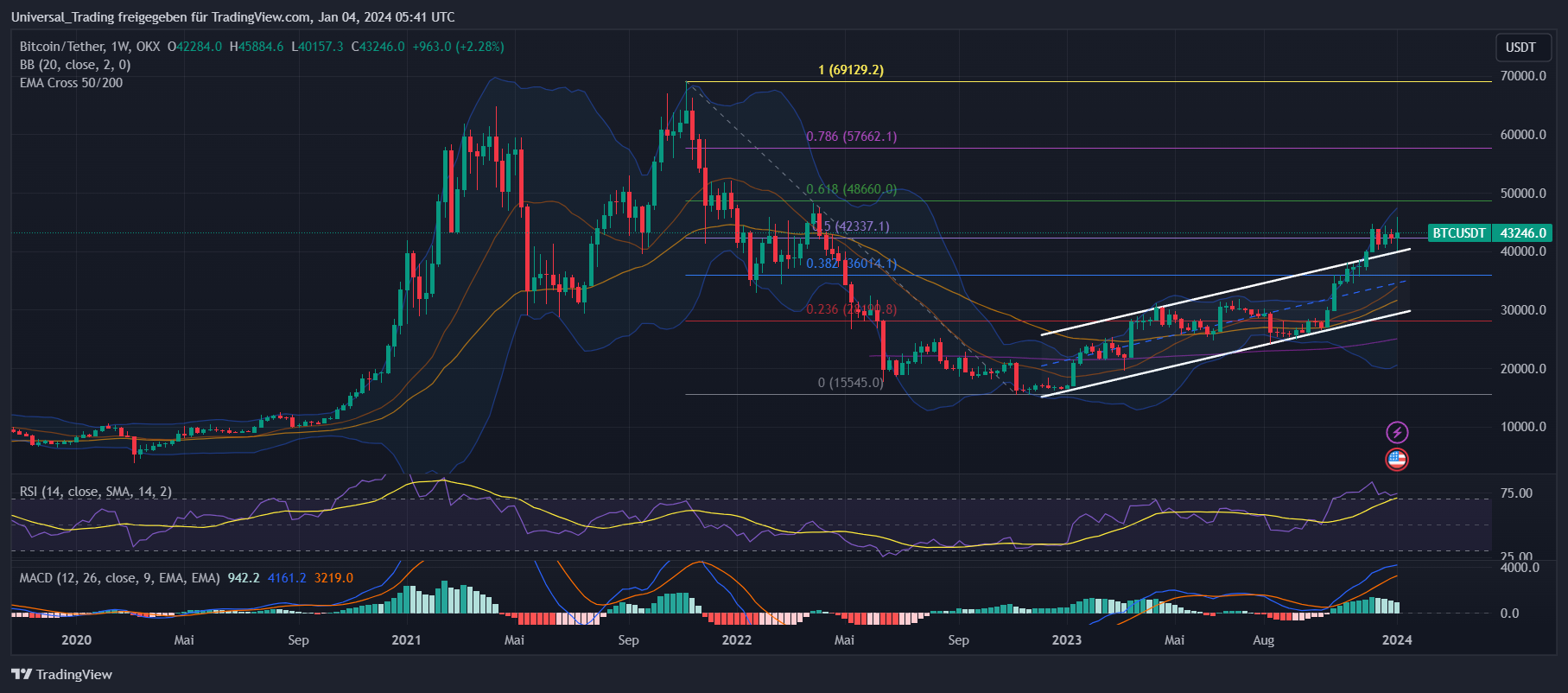Click the Aug time axis label
1568x693 pixels.
pos(1264,640)
